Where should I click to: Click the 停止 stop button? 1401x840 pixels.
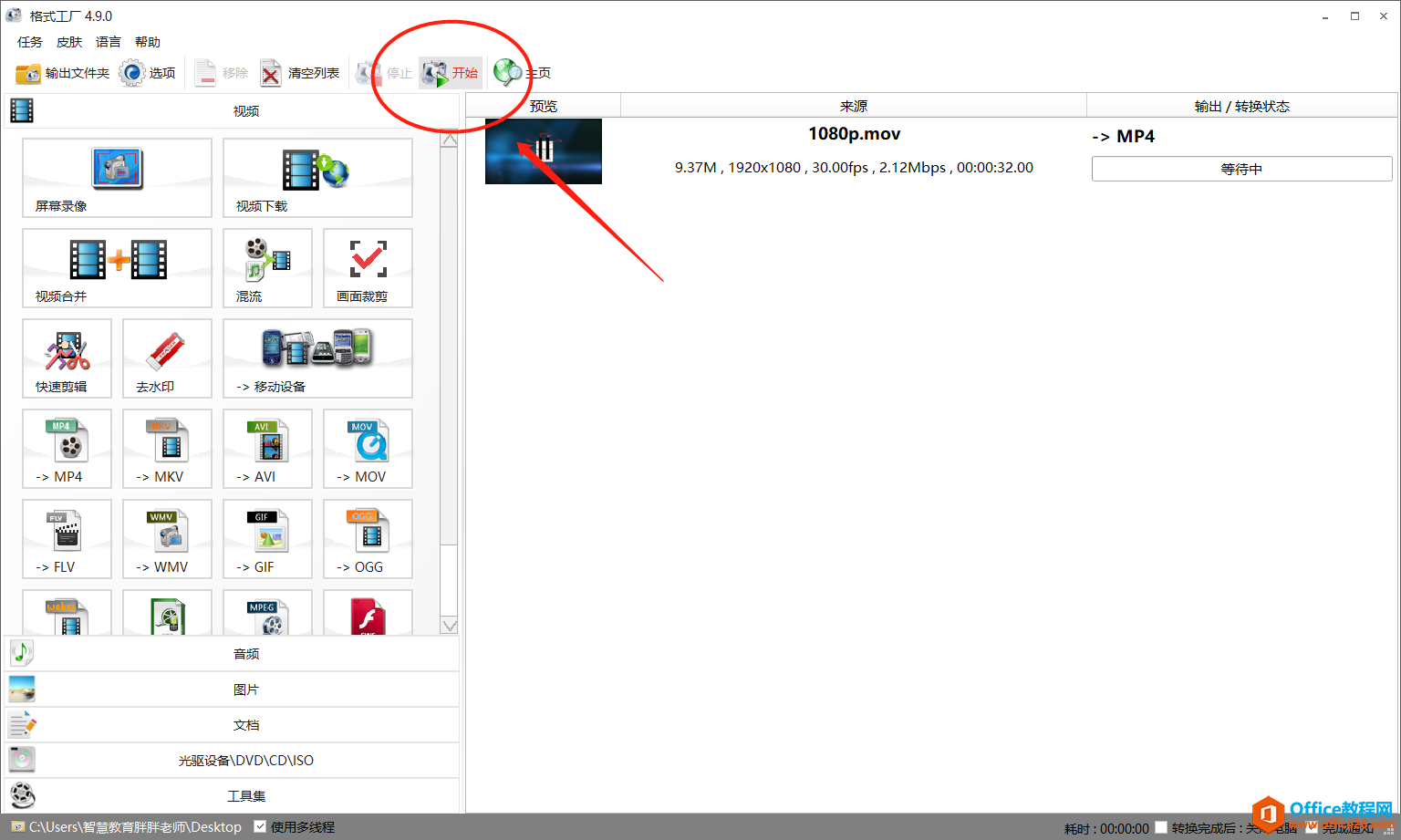(384, 73)
